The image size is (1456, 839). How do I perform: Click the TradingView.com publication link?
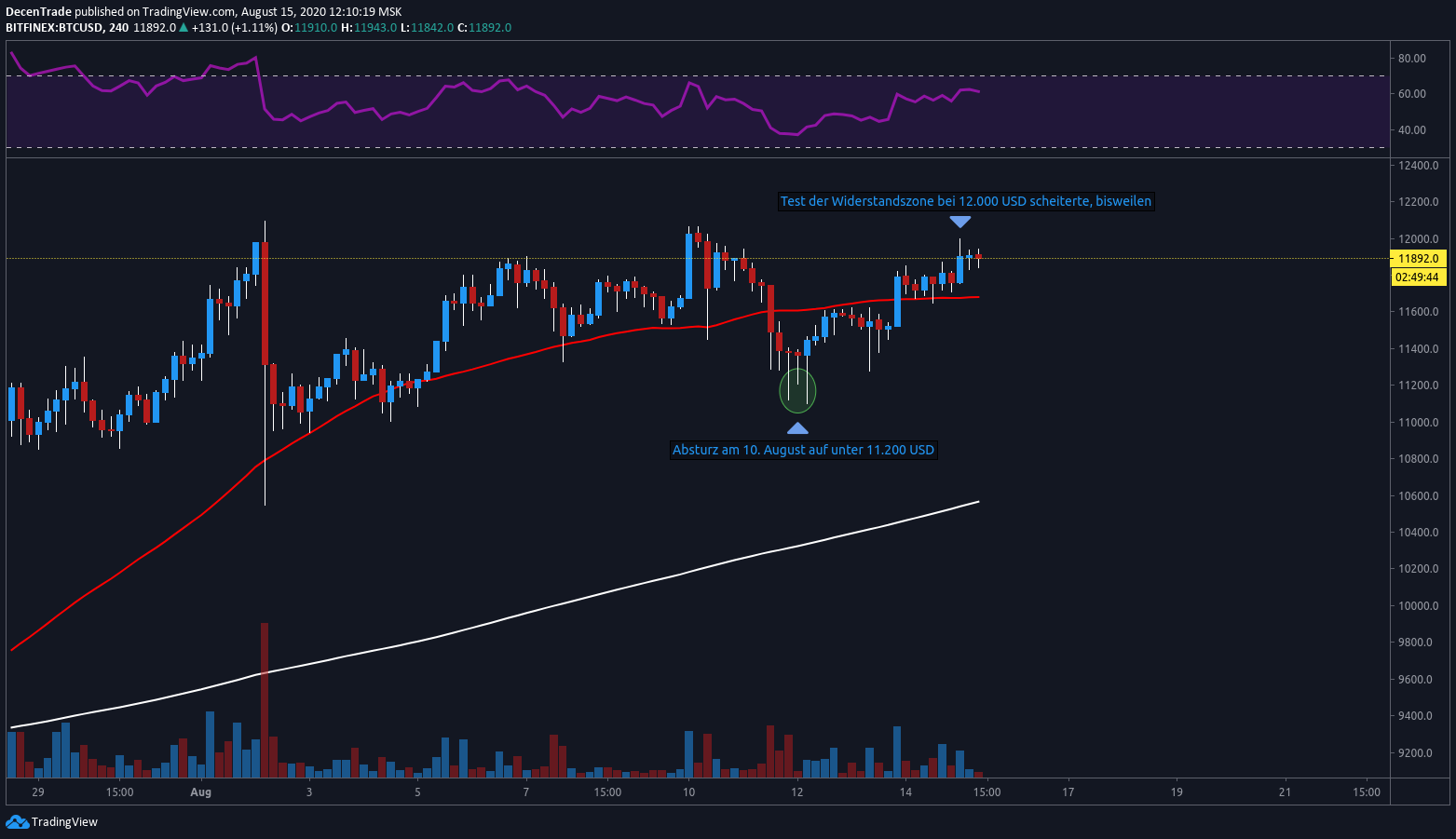186,11
